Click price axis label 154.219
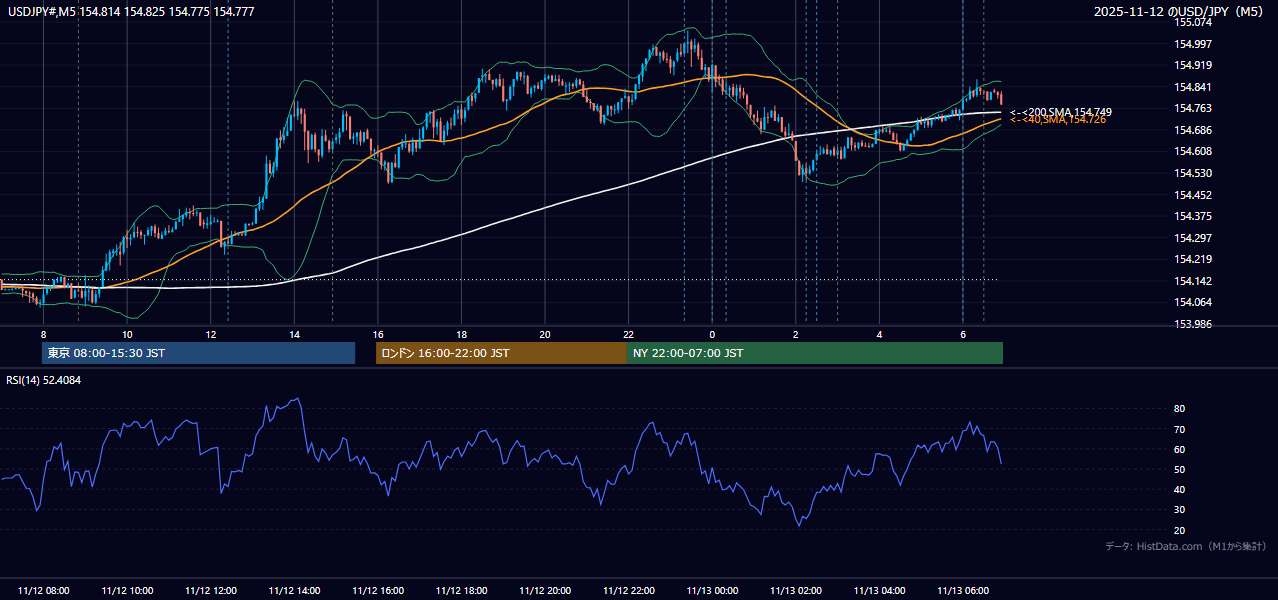Viewport: 1278px width, 600px height. (1192, 259)
